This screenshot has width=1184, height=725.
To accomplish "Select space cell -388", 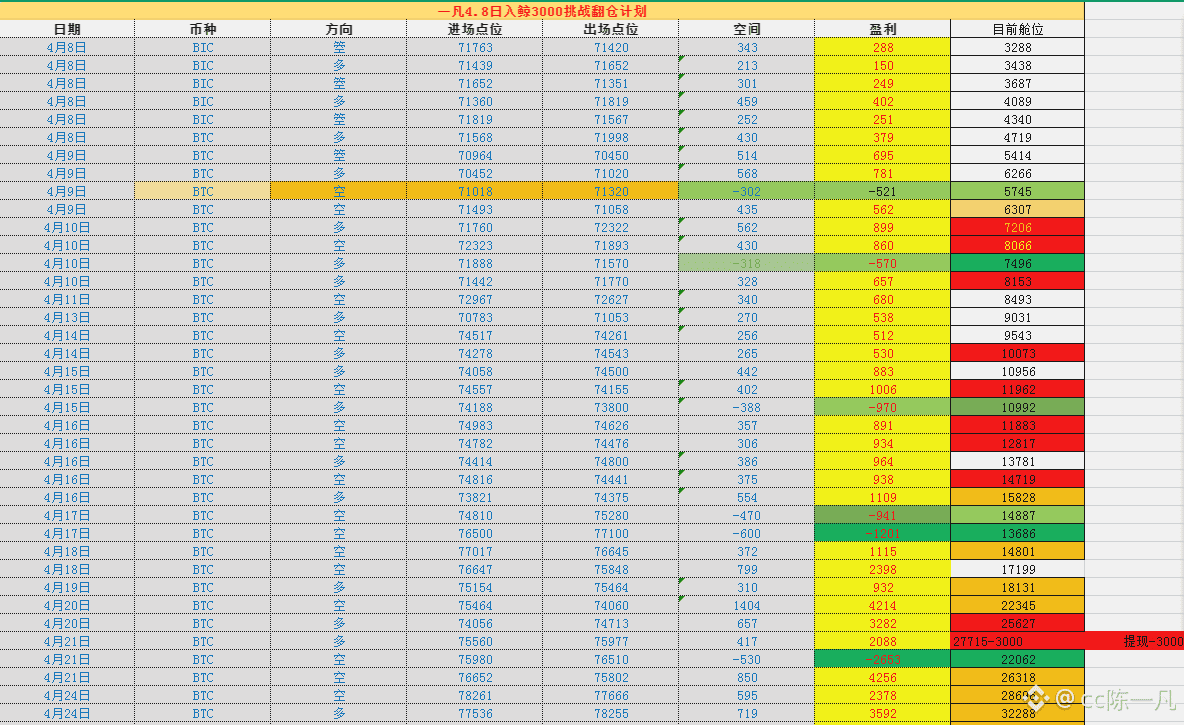I will pos(746,407).
